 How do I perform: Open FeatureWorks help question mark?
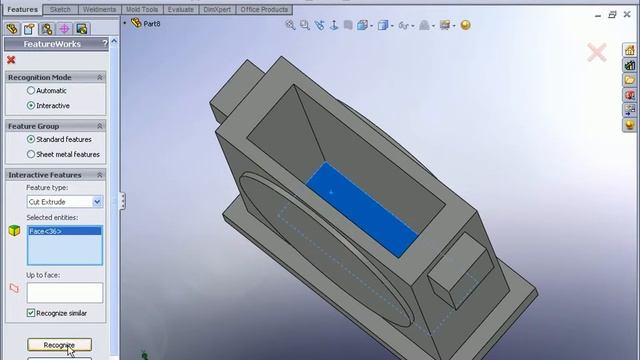coord(105,43)
